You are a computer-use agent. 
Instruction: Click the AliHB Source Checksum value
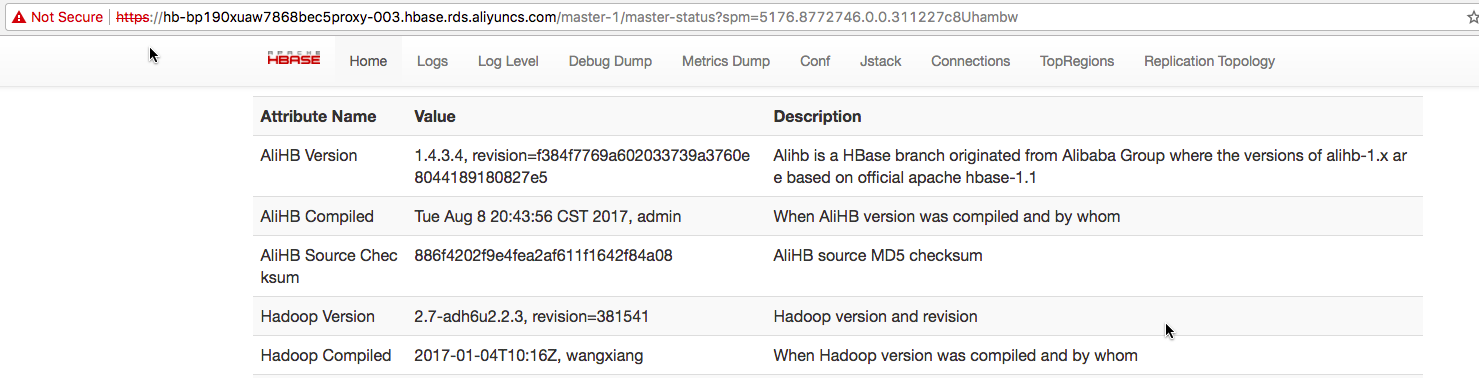pos(543,255)
